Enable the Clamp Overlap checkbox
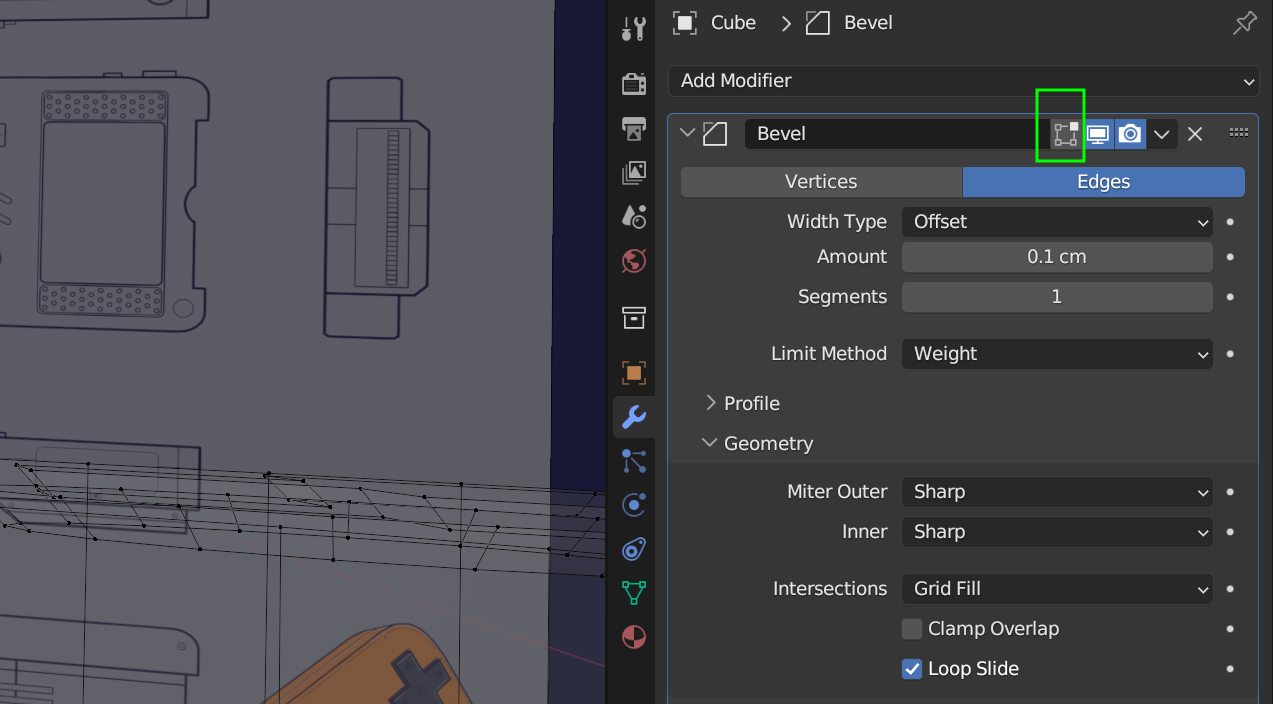 click(912, 629)
